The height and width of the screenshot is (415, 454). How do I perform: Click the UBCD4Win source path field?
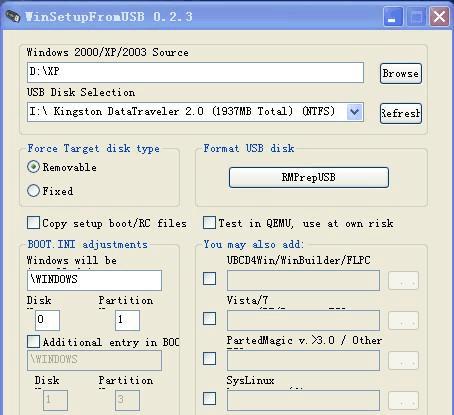(x=303, y=280)
